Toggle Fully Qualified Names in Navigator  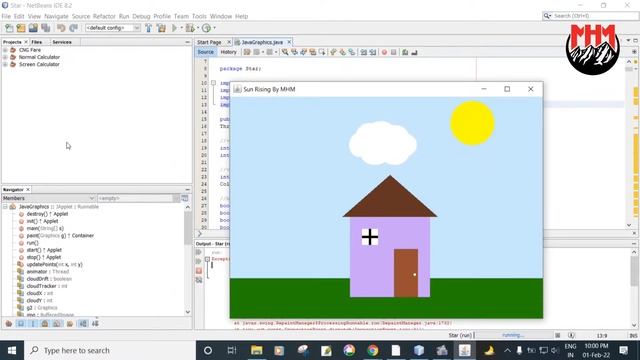[70, 324]
